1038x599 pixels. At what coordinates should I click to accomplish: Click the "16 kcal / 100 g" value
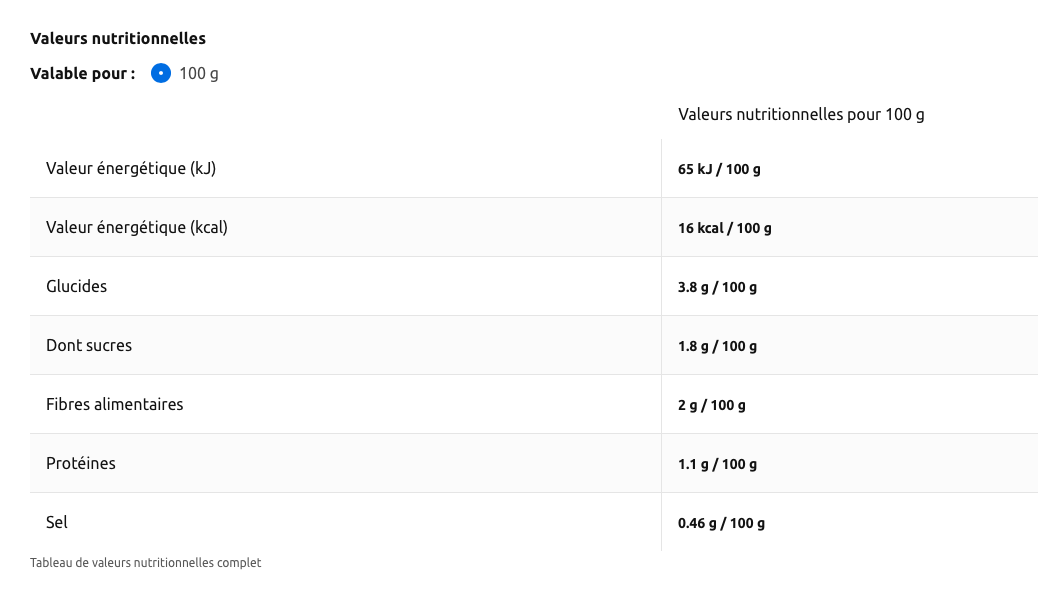click(x=725, y=228)
